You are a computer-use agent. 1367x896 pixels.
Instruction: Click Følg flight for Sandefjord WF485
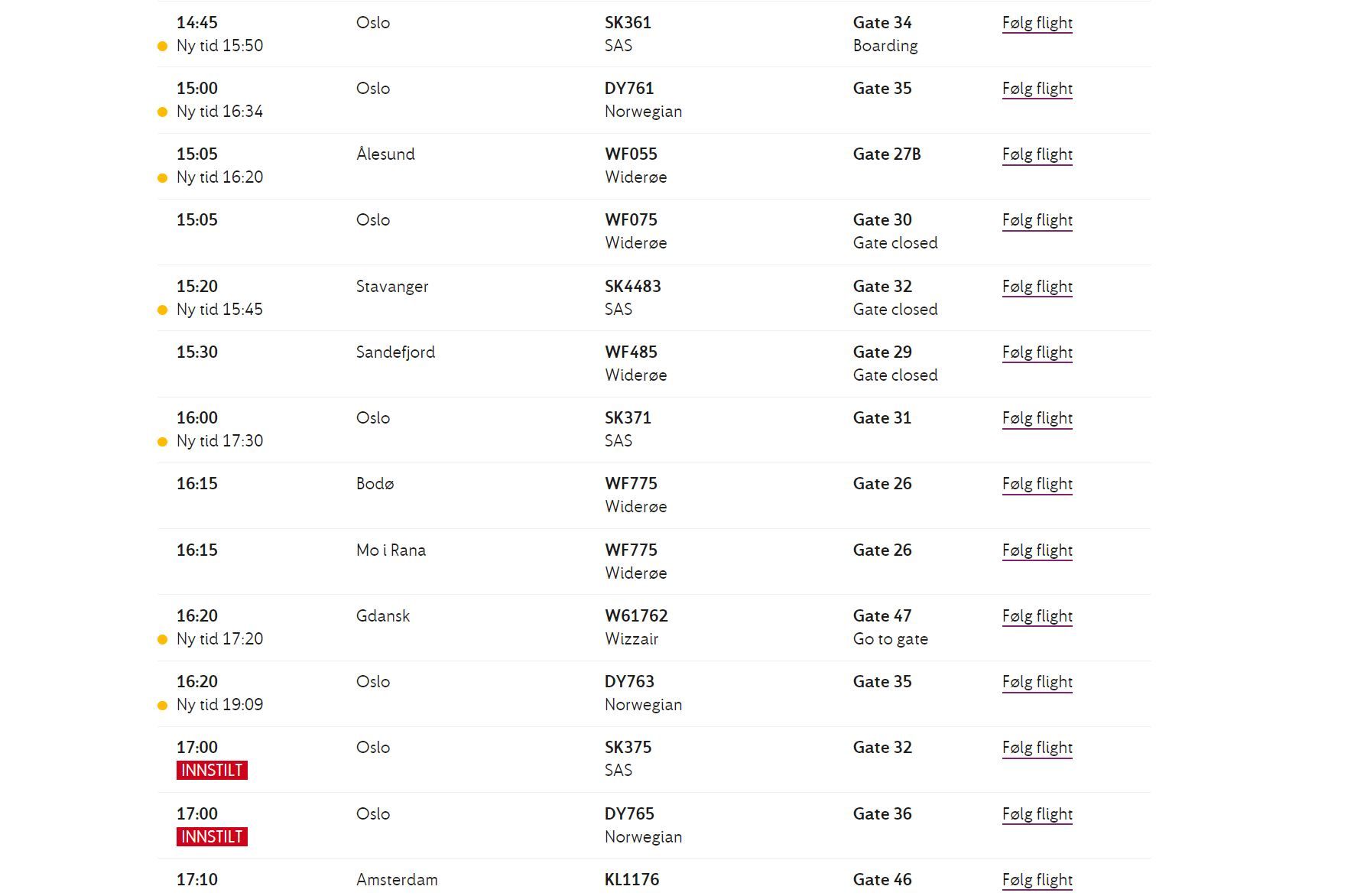point(1037,352)
